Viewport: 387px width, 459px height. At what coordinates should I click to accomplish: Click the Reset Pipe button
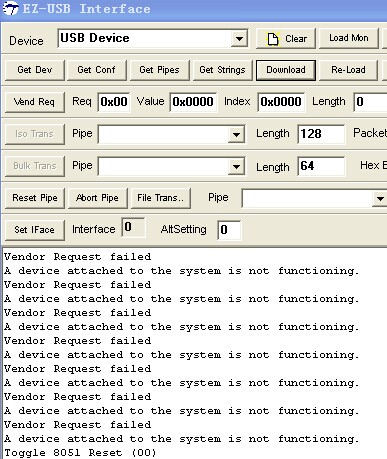35,198
